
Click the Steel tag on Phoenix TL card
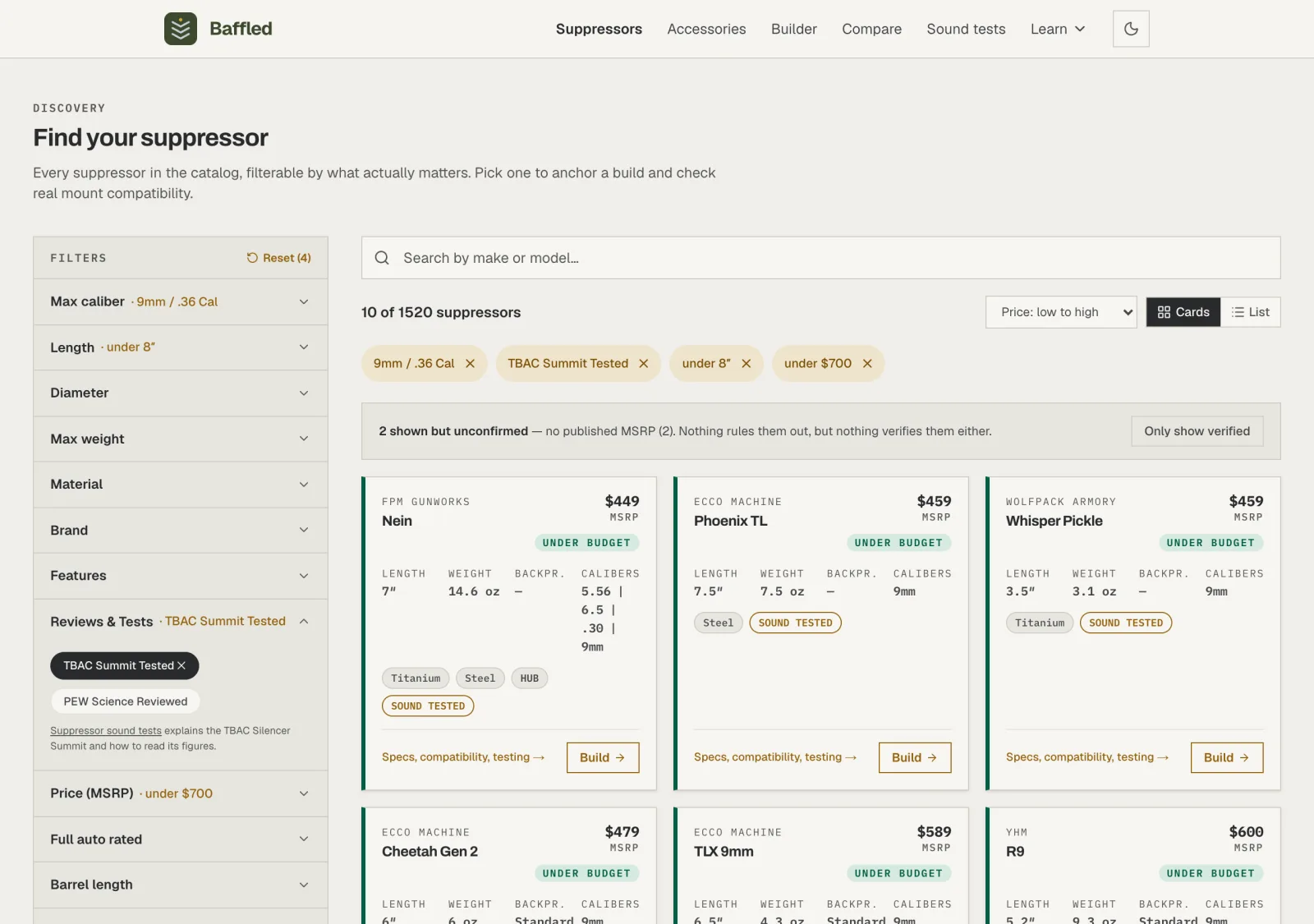click(719, 623)
